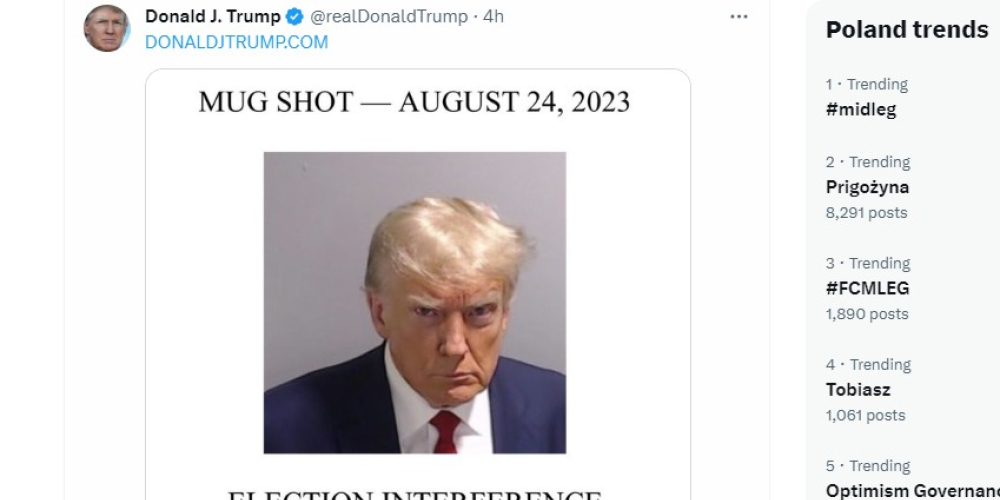Screen dimensions: 1000x500
Task: Follow the DONALDJTRUMP.COM link
Action: (x=236, y=42)
